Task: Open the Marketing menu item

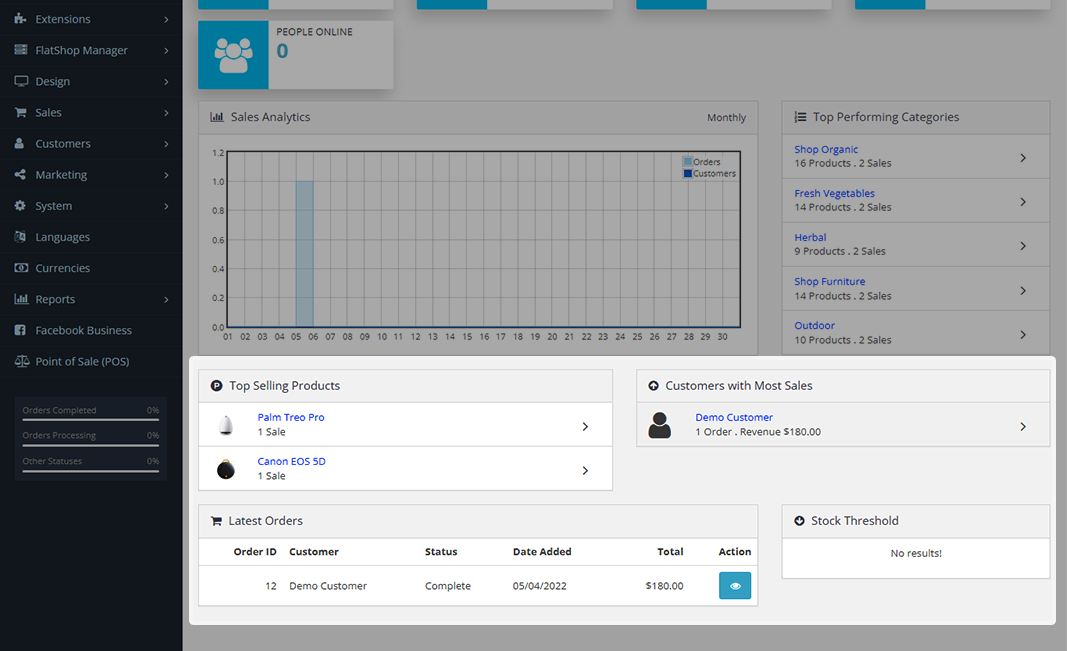Action: pos(61,175)
